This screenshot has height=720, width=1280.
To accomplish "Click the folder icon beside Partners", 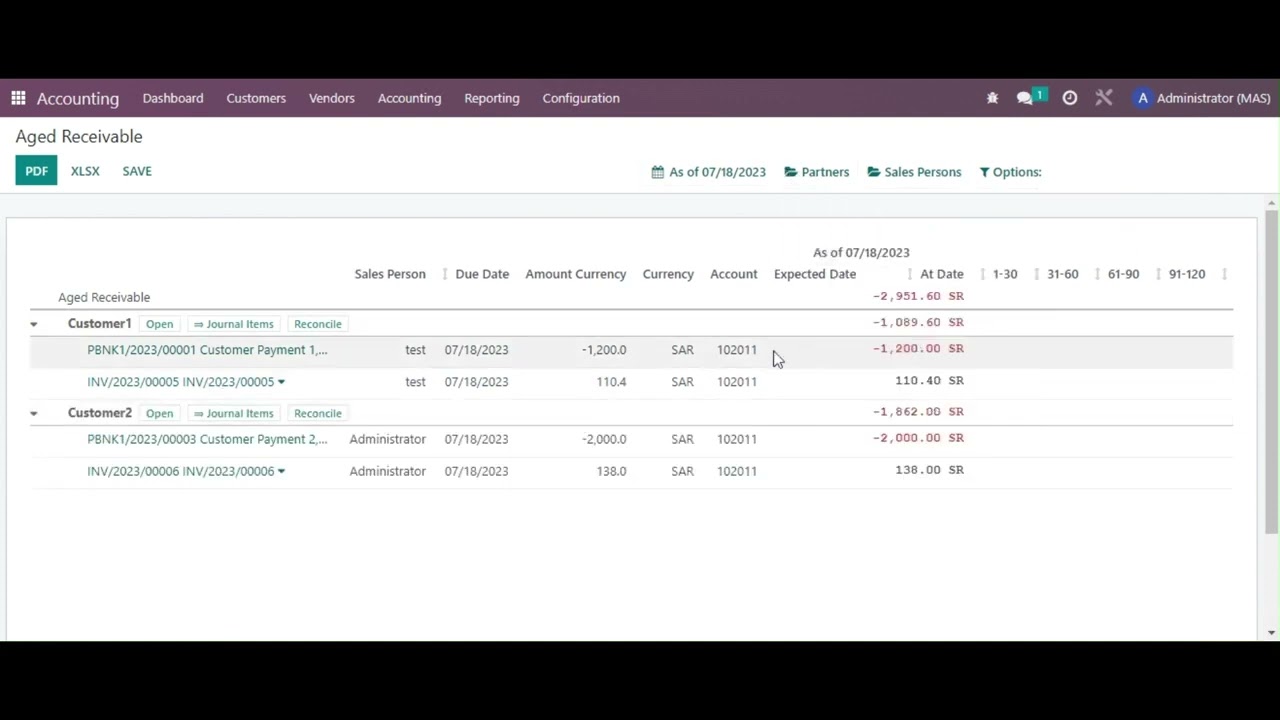I will 791,172.
